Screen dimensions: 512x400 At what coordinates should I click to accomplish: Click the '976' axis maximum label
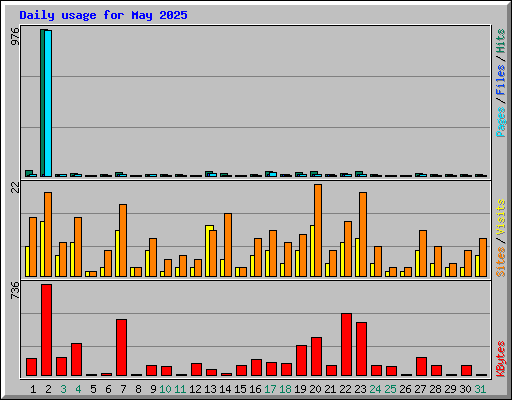click(x=16, y=36)
